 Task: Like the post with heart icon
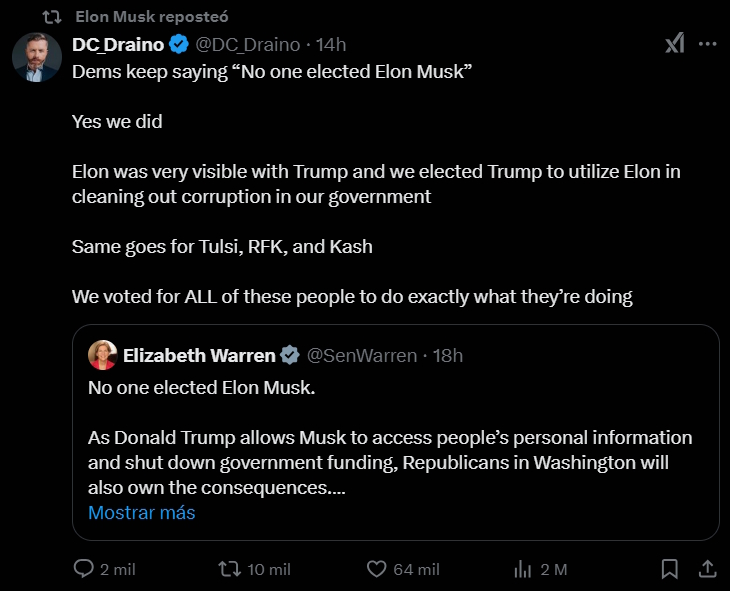coord(377,568)
